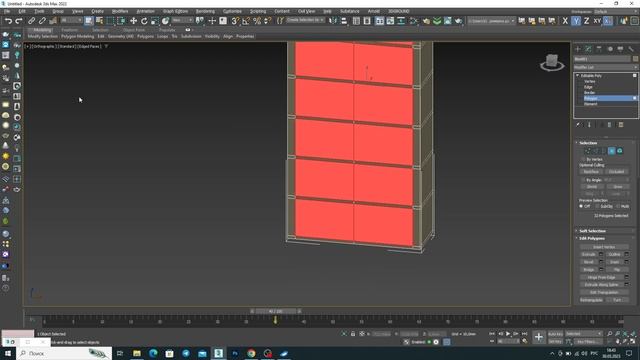
Task: Undo the last action in main toolbar
Action: click(8, 21)
